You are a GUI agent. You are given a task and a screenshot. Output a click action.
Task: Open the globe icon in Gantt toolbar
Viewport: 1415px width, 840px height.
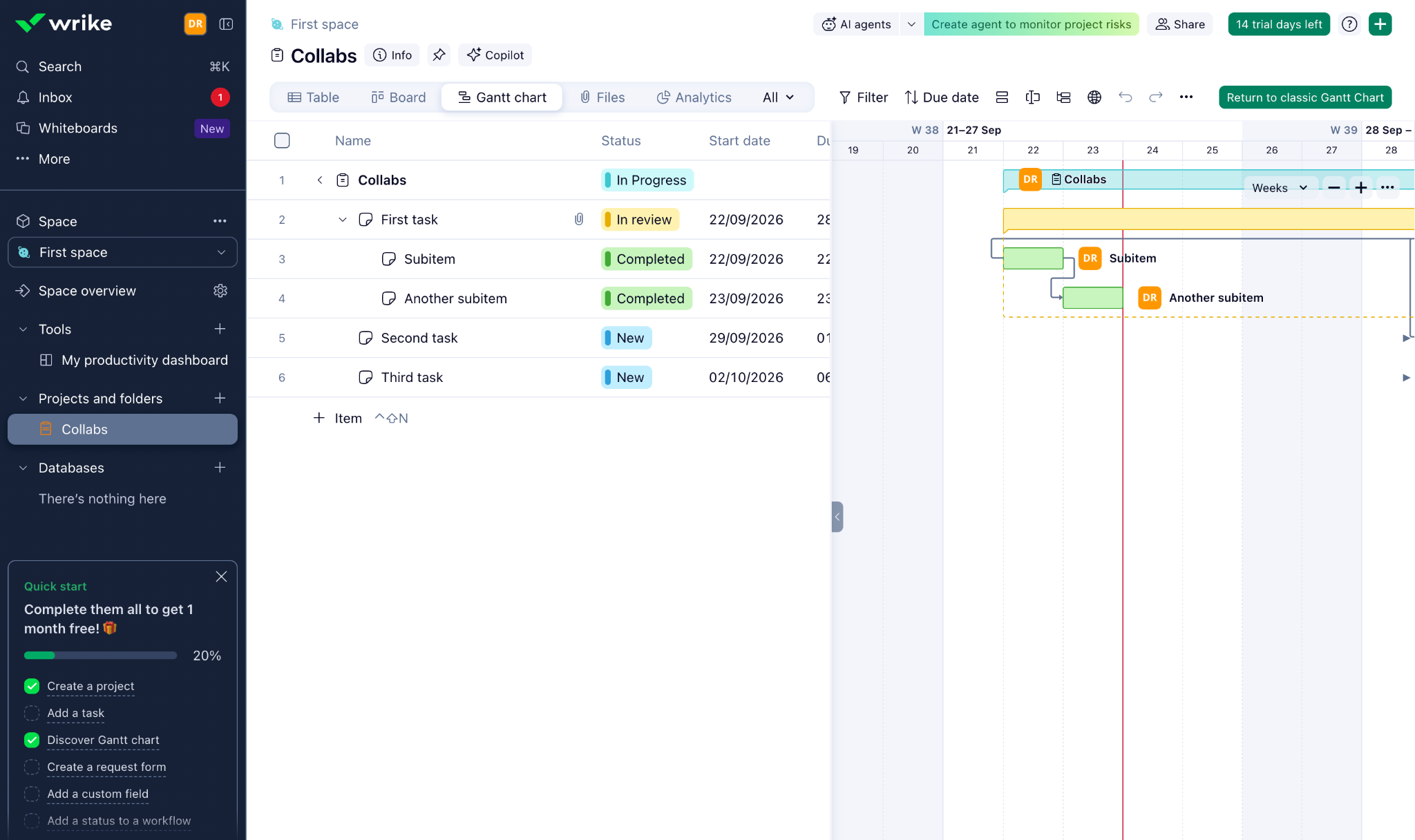point(1094,97)
